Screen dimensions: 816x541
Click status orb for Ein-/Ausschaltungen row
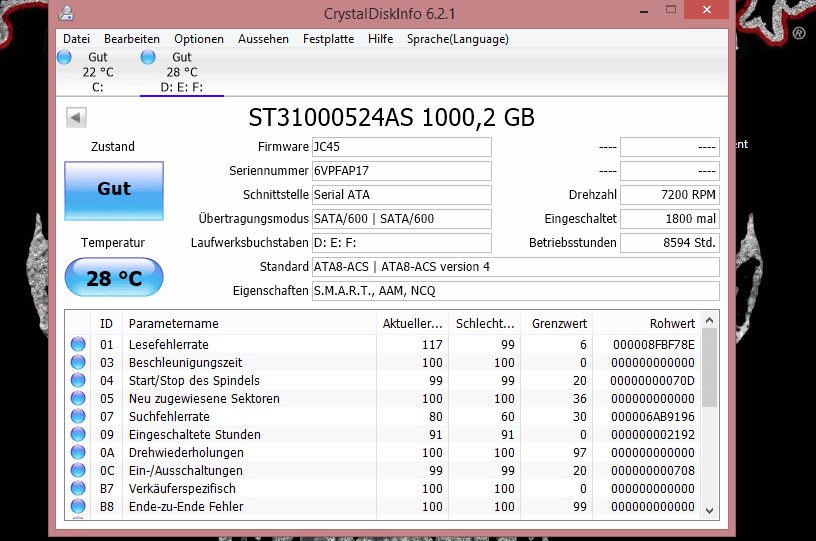78,470
